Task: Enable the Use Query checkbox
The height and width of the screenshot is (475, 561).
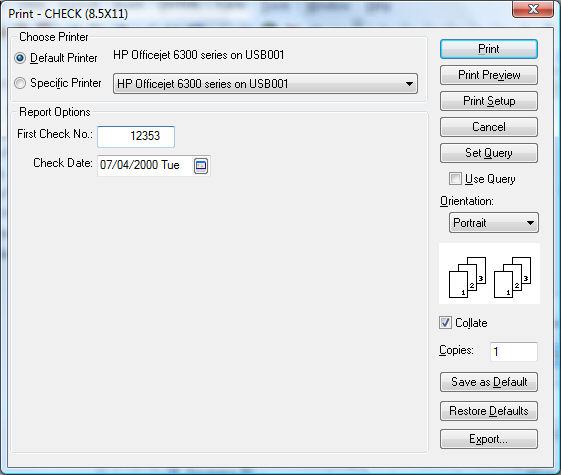Action: click(455, 178)
